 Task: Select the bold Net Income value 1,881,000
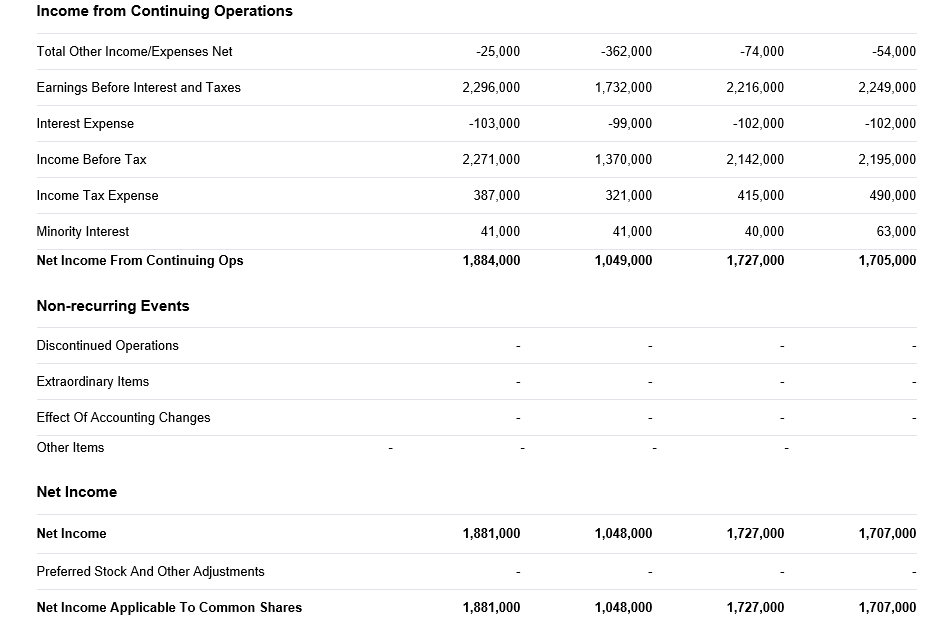click(491, 533)
